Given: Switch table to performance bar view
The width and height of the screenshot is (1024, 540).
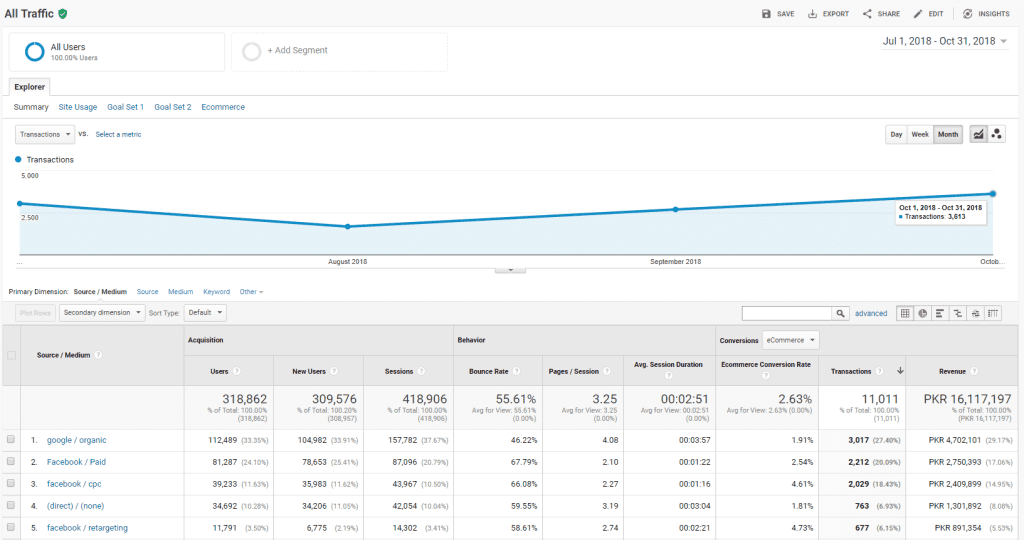Looking at the screenshot, I should (939, 313).
